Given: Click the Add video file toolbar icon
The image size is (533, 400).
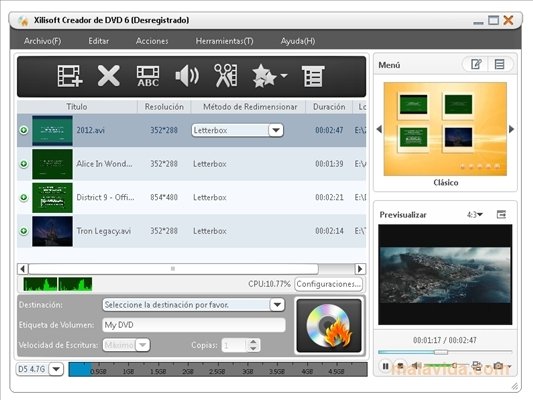Looking at the screenshot, I should pos(70,76).
